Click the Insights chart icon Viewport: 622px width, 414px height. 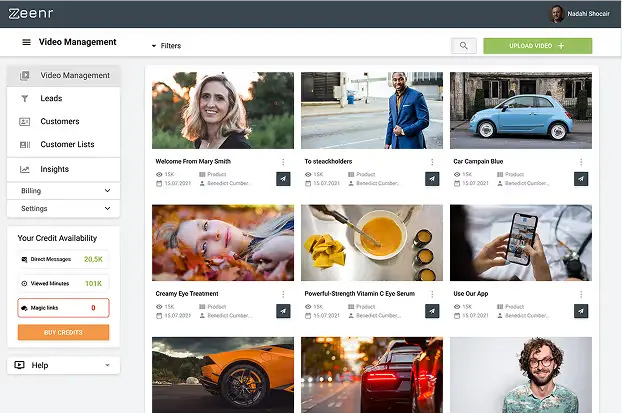click(x=25, y=170)
